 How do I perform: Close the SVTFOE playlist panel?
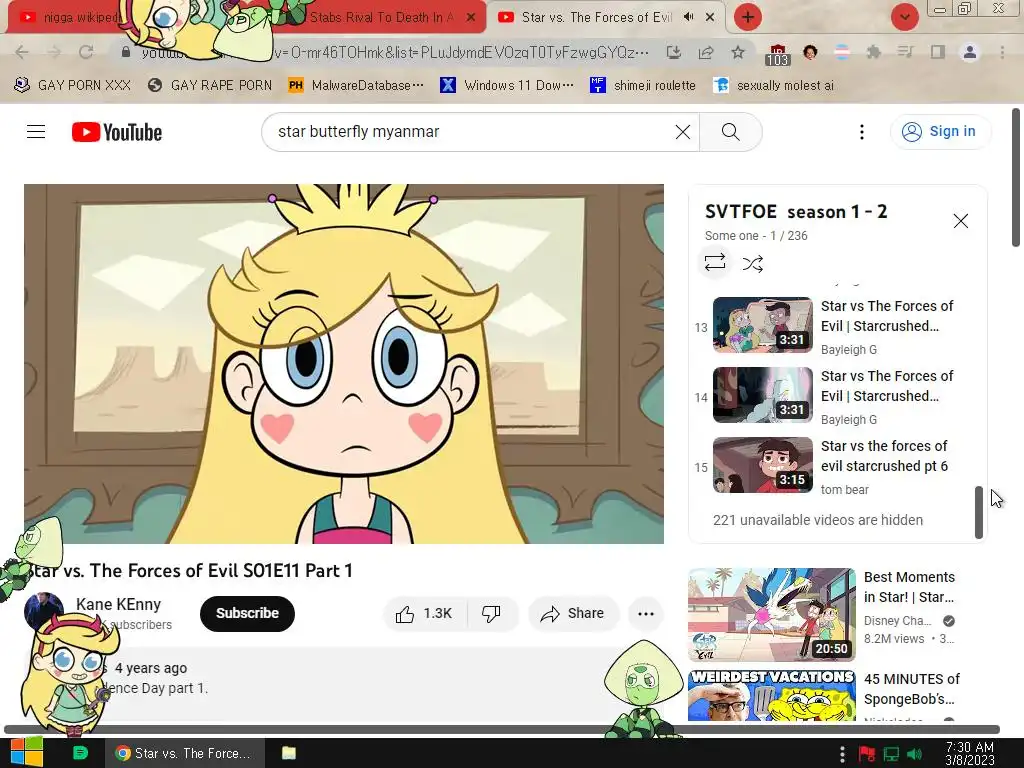(960, 221)
